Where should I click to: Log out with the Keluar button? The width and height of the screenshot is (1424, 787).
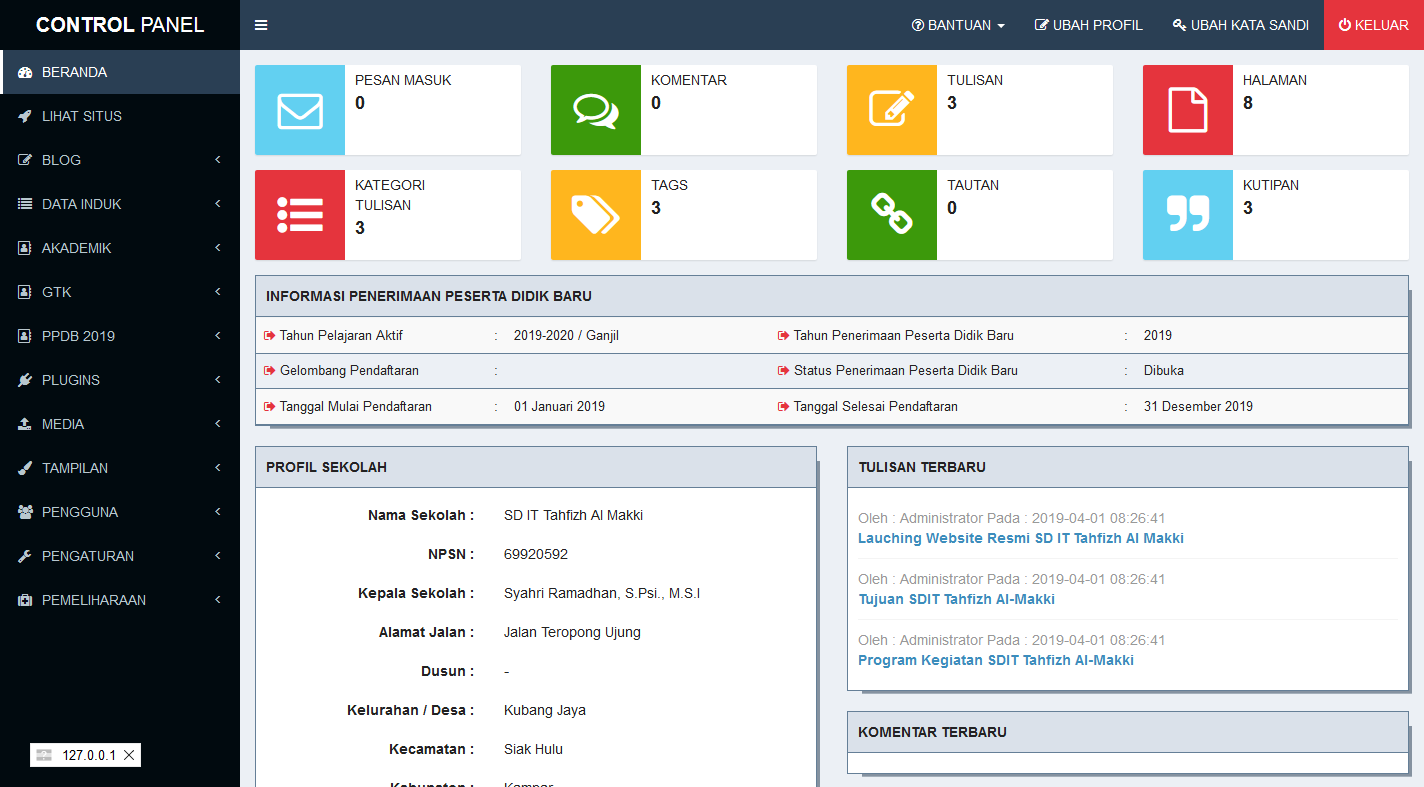click(x=1374, y=25)
